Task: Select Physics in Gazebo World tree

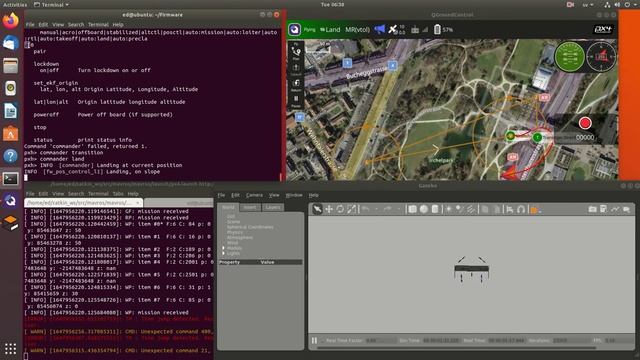Action: (x=235, y=232)
